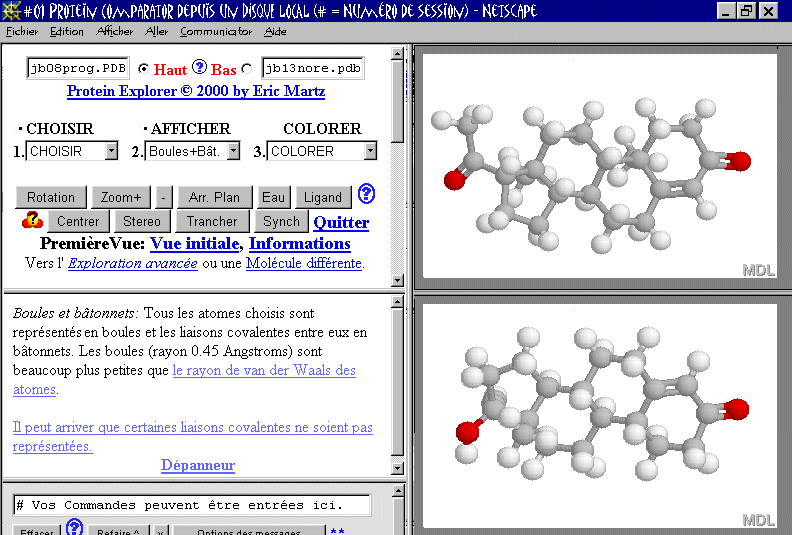Open the Afficher menu
The width and height of the screenshot is (792, 535).
[114, 31]
